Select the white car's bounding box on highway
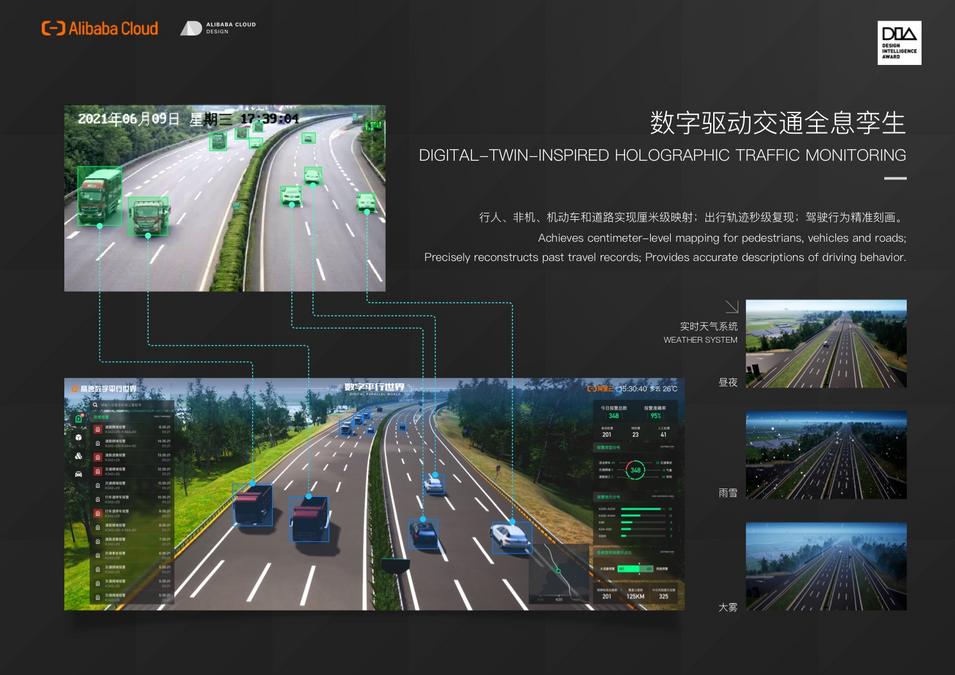955x675 pixels. point(510,536)
